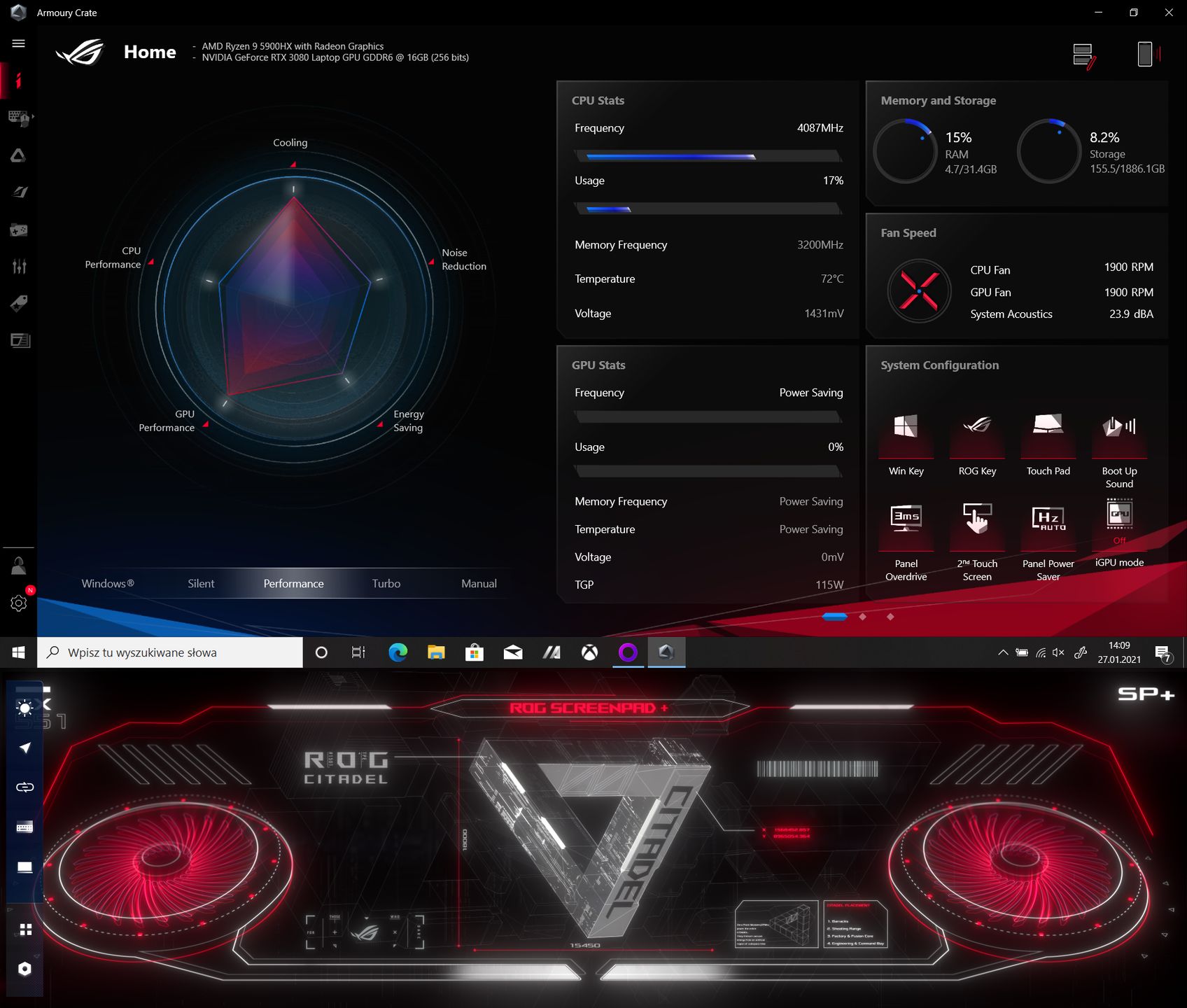Open Xbox app from taskbar
This screenshot has width=1187, height=1008.
[x=590, y=652]
